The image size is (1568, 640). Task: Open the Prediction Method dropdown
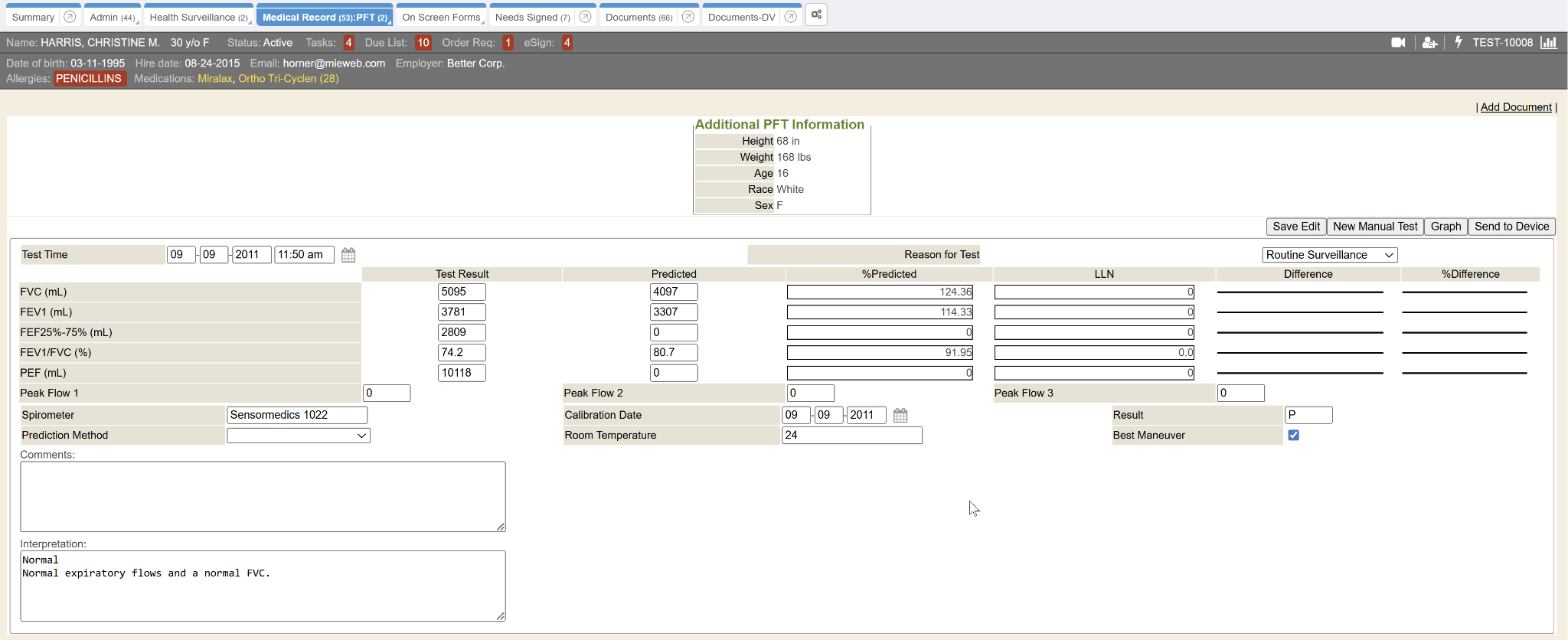coord(298,436)
